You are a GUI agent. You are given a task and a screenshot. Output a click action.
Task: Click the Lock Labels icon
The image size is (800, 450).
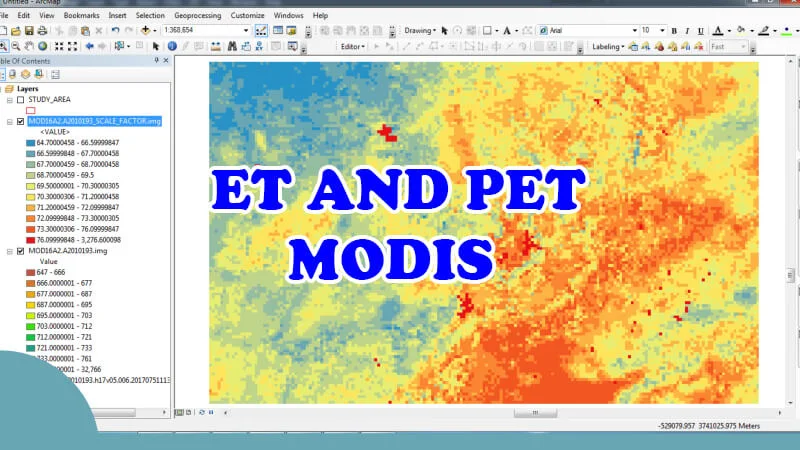[672, 47]
